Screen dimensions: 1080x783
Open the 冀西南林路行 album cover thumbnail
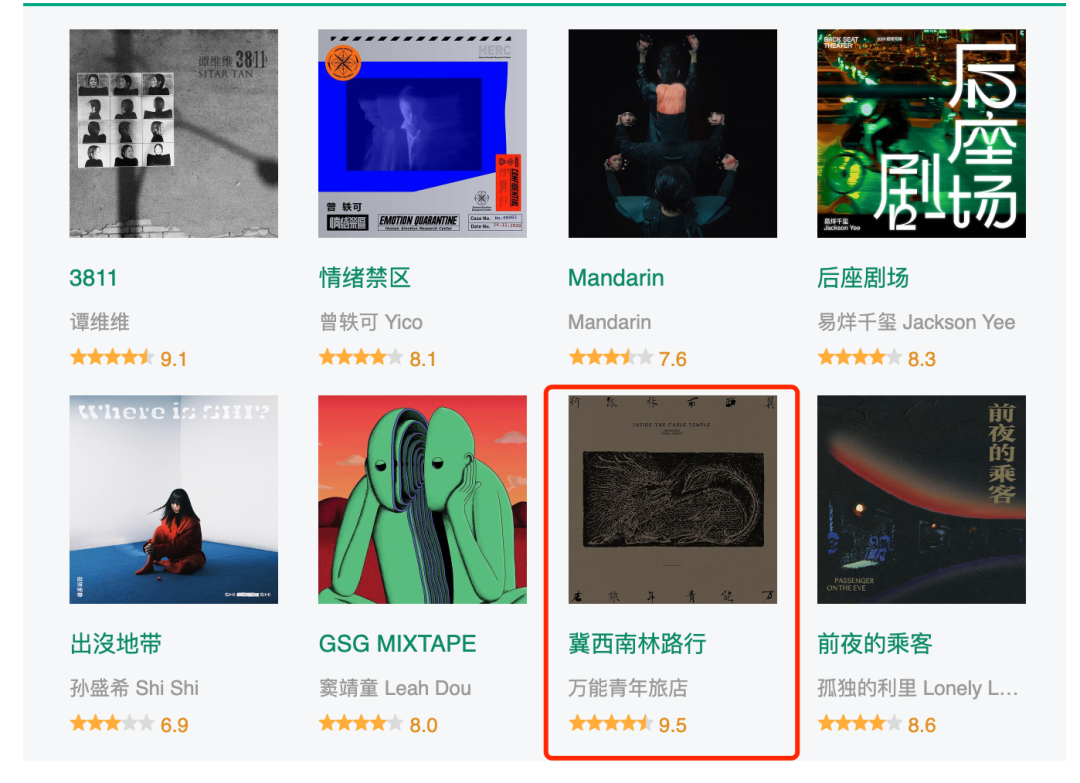[672, 499]
